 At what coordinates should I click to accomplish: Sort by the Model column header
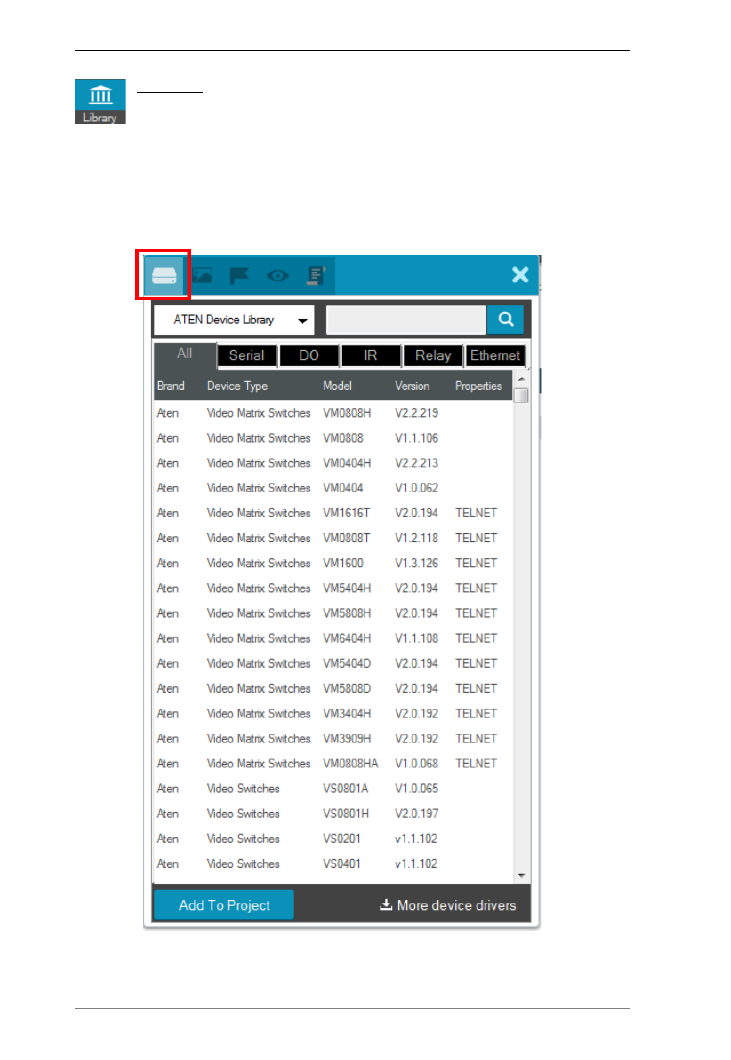click(337, 386)
